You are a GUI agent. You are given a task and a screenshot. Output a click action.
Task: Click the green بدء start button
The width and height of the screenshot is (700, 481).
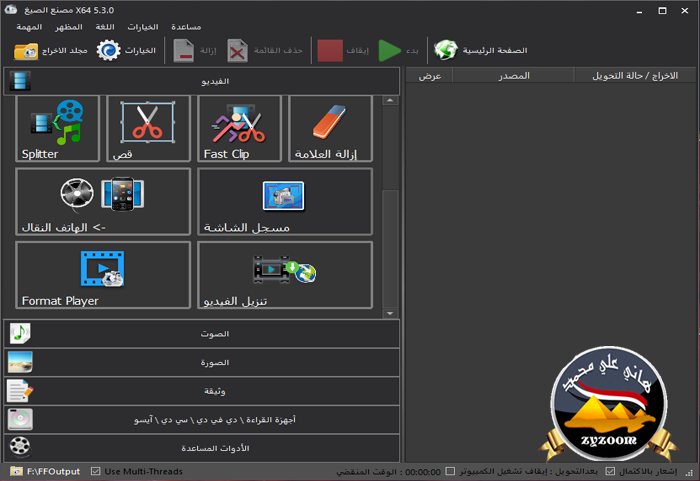point(398,50)
